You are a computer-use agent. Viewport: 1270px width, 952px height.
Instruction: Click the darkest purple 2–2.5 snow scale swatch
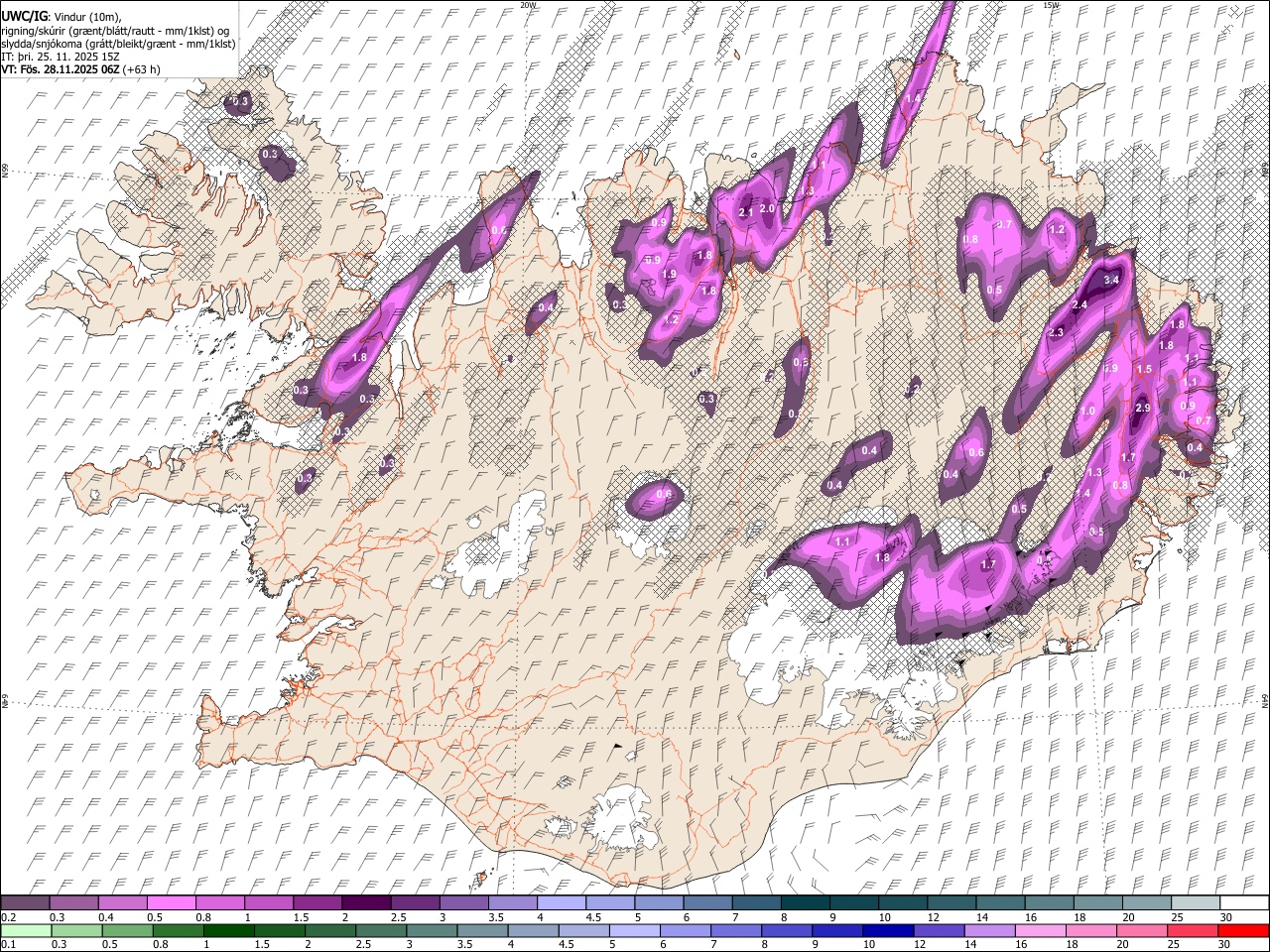365,903
